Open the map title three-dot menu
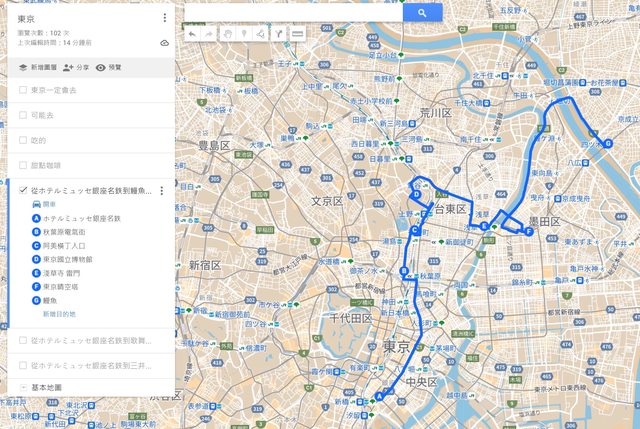 coord(164,18)
